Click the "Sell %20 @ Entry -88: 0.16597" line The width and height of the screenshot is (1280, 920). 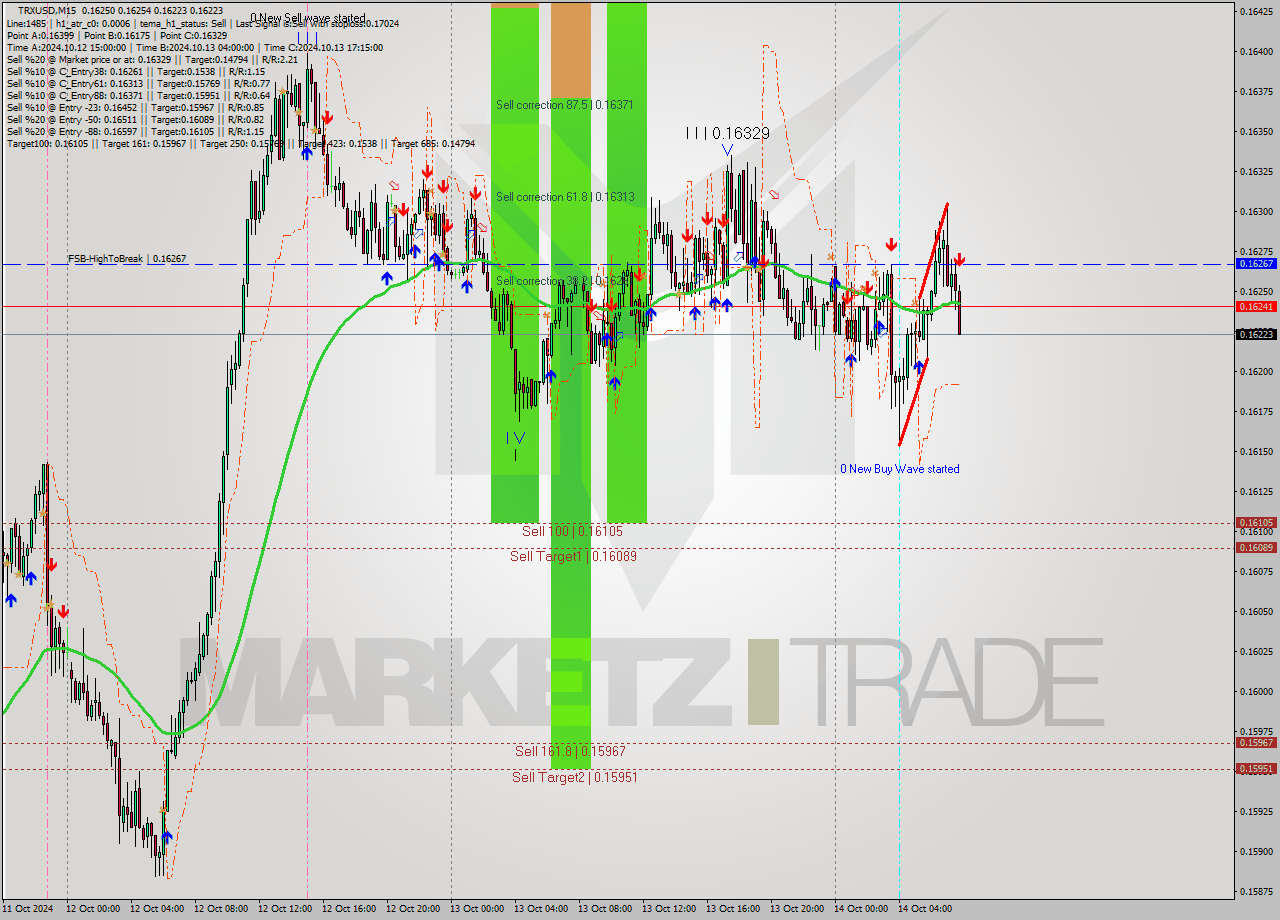click(72, 131)
